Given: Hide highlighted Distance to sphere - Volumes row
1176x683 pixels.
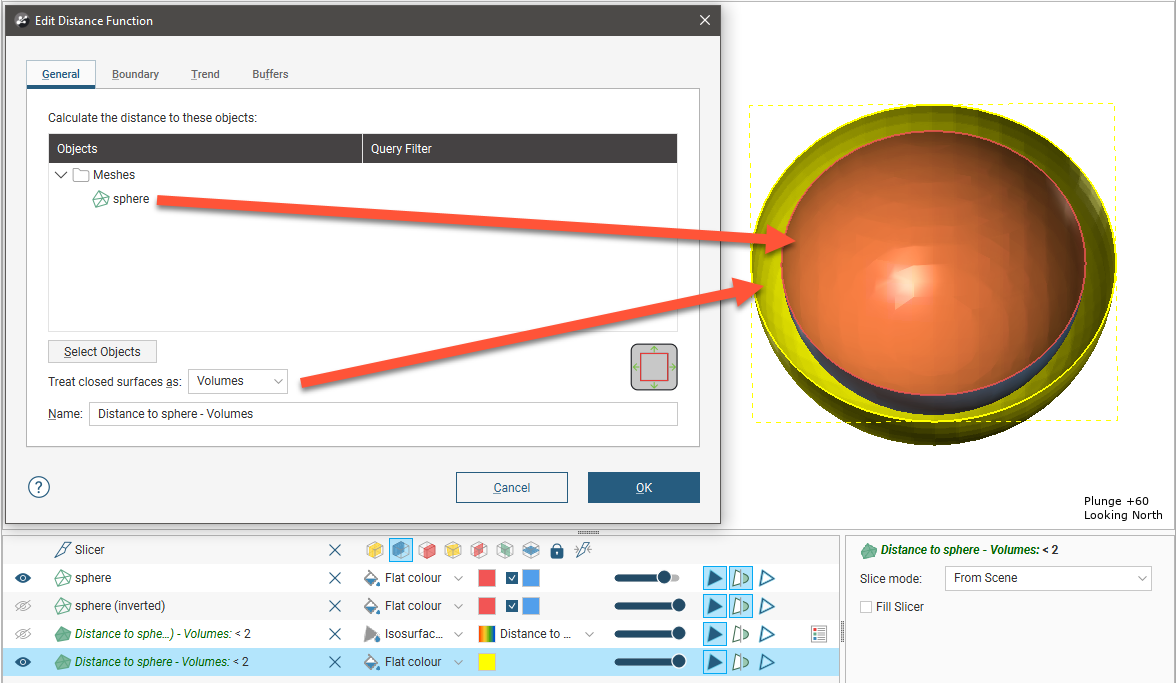Looking at the screenshot, I should pos(23,662).
